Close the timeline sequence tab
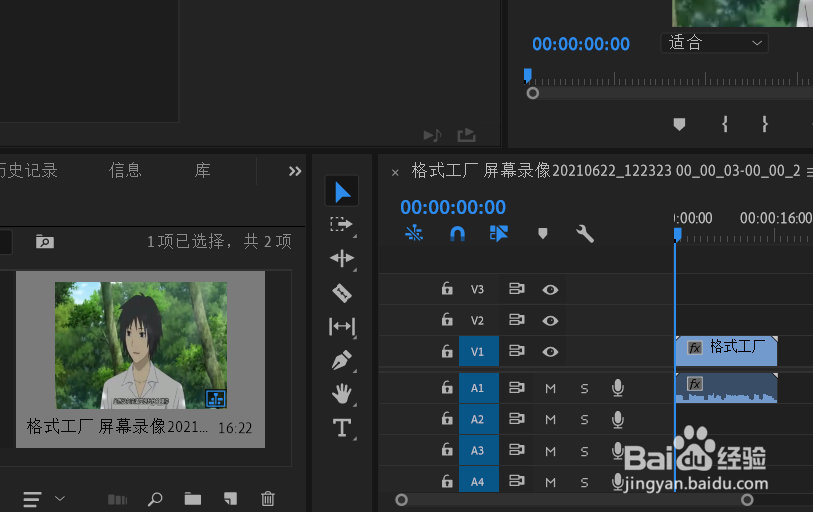813x512 pixels. click(395, 172)
